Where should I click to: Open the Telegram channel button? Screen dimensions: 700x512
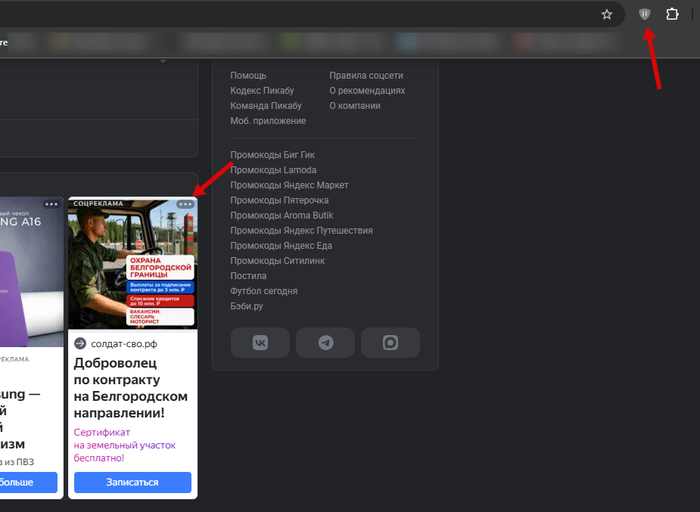[x=325, y=343]
